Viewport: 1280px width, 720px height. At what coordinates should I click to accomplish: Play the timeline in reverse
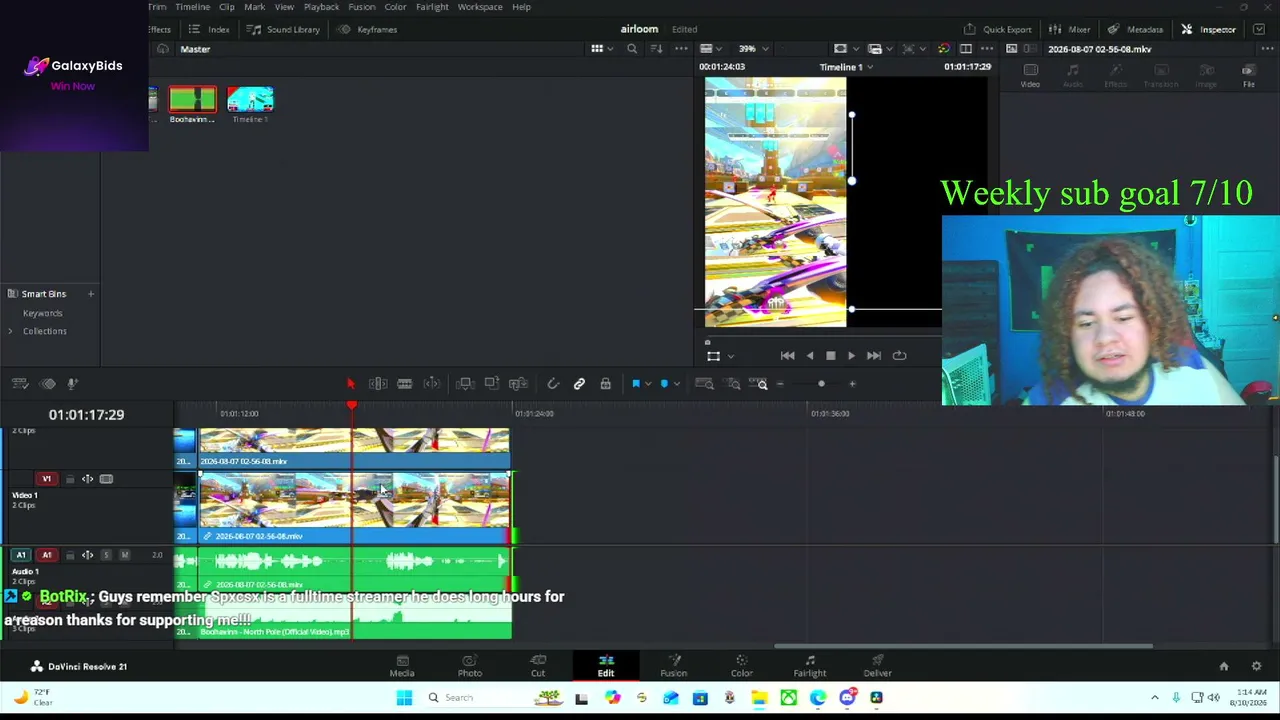click(x=809, y=355)
